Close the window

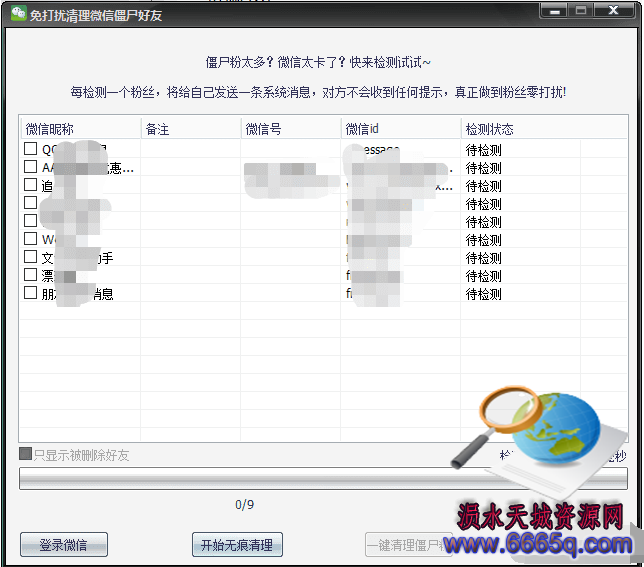click(613, 11)
